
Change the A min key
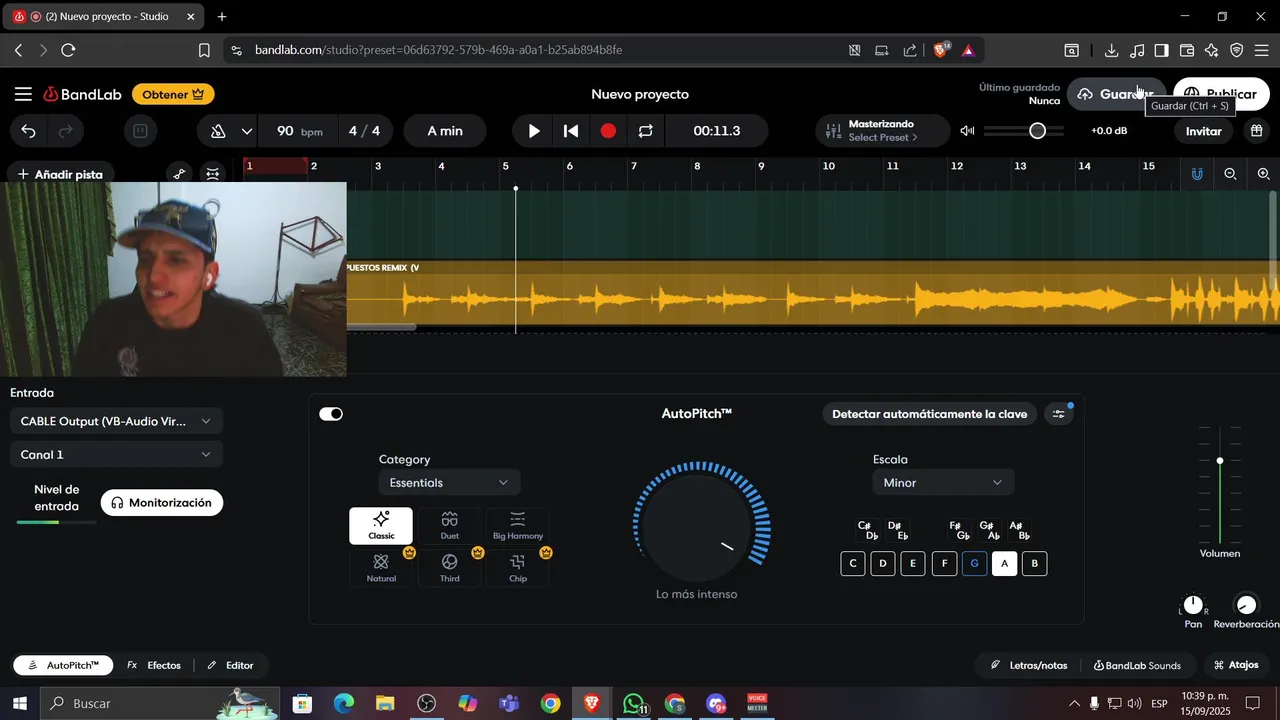click(x=445, y=131)
